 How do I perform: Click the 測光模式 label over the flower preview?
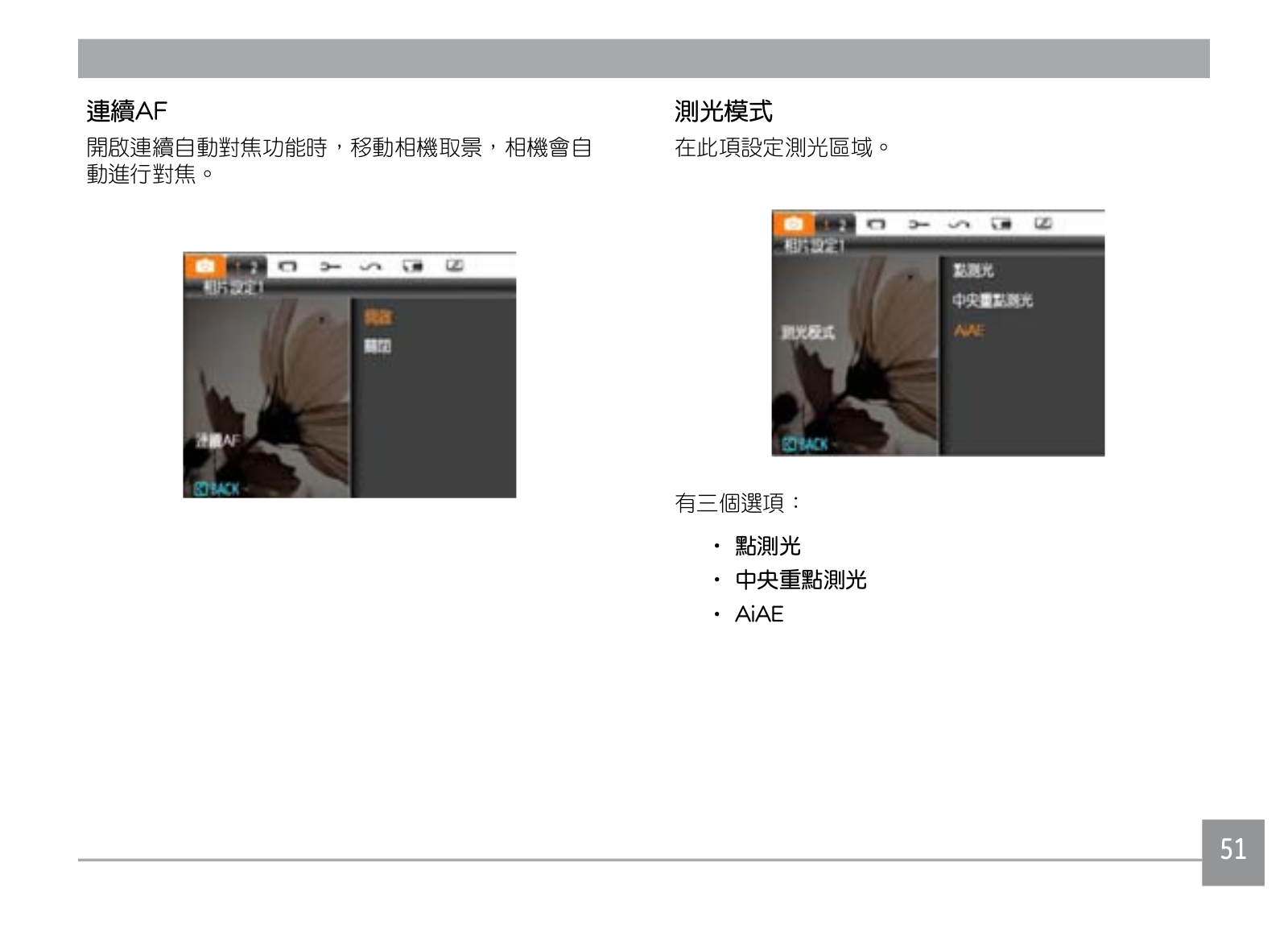pyautogui.click(x=808, y=332)
